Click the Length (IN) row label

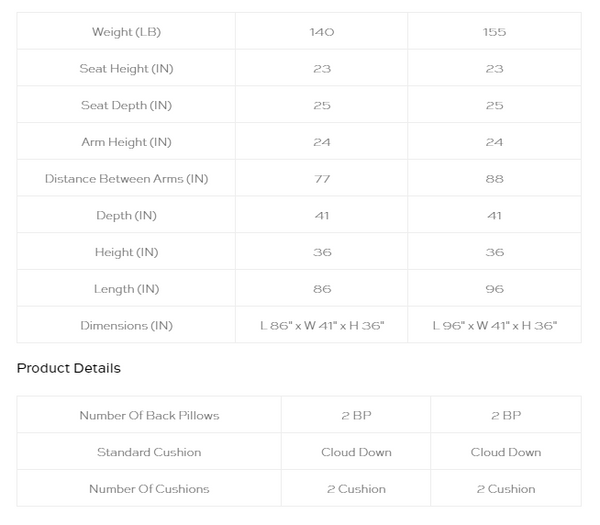[126, 289]
